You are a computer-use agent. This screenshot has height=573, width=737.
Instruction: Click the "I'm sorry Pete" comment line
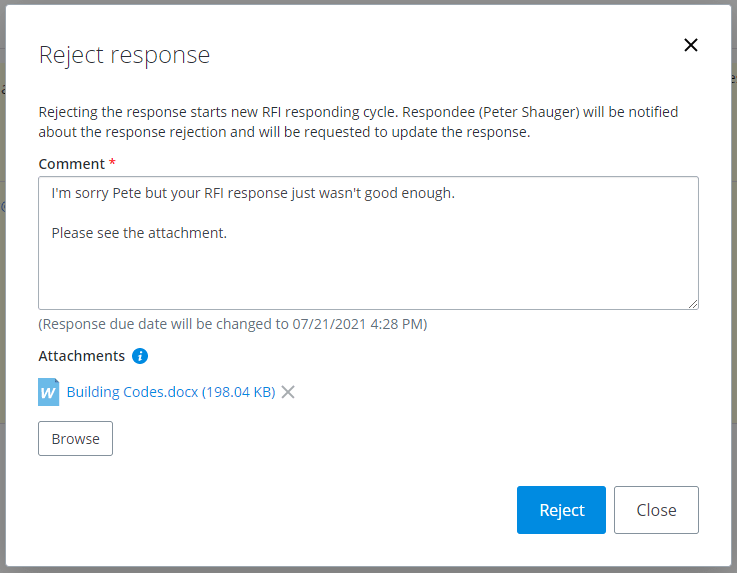pos(252,193)
